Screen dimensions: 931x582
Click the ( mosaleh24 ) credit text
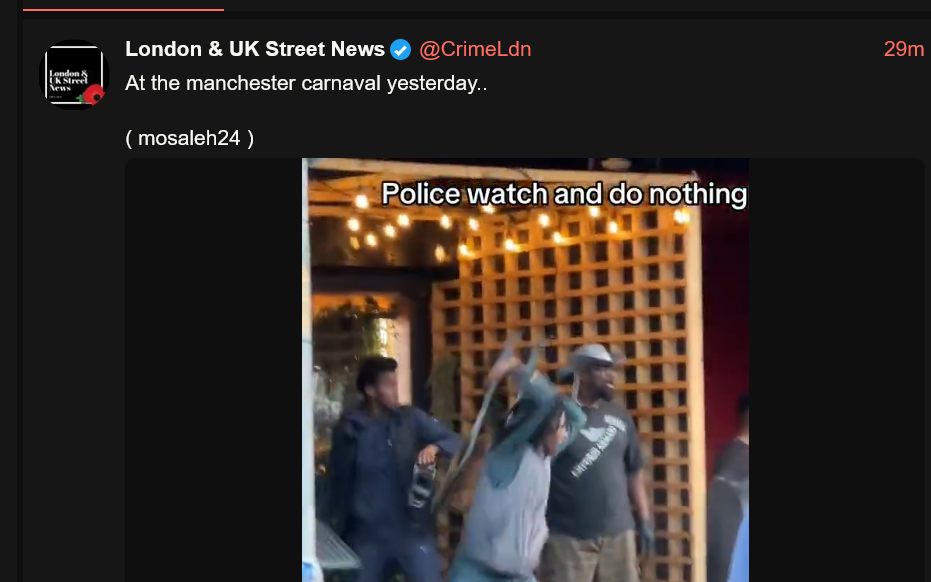189,138
